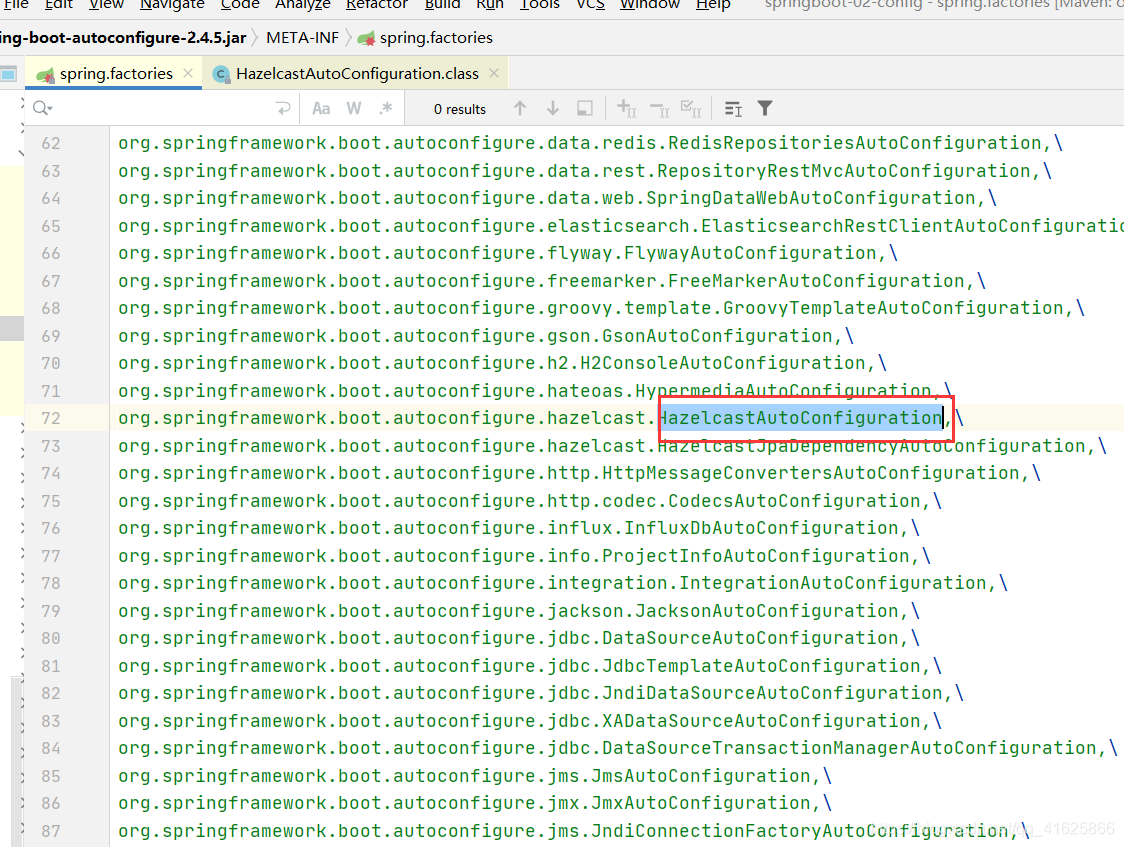
Task: Close the spring.factories tab
Action: [x=186, y=72]
